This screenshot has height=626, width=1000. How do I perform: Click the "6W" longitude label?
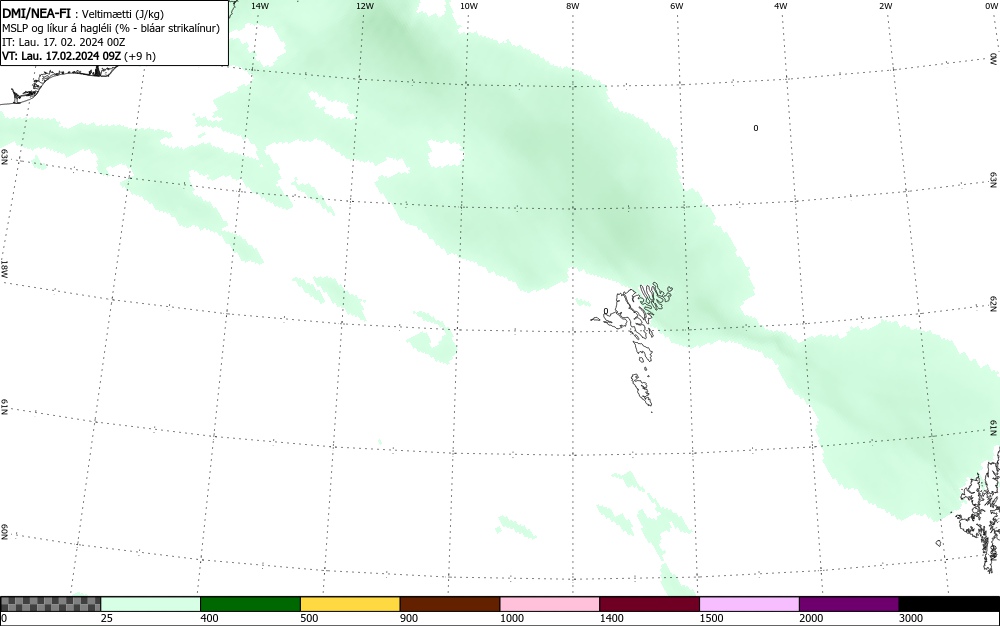coord(677,6)
